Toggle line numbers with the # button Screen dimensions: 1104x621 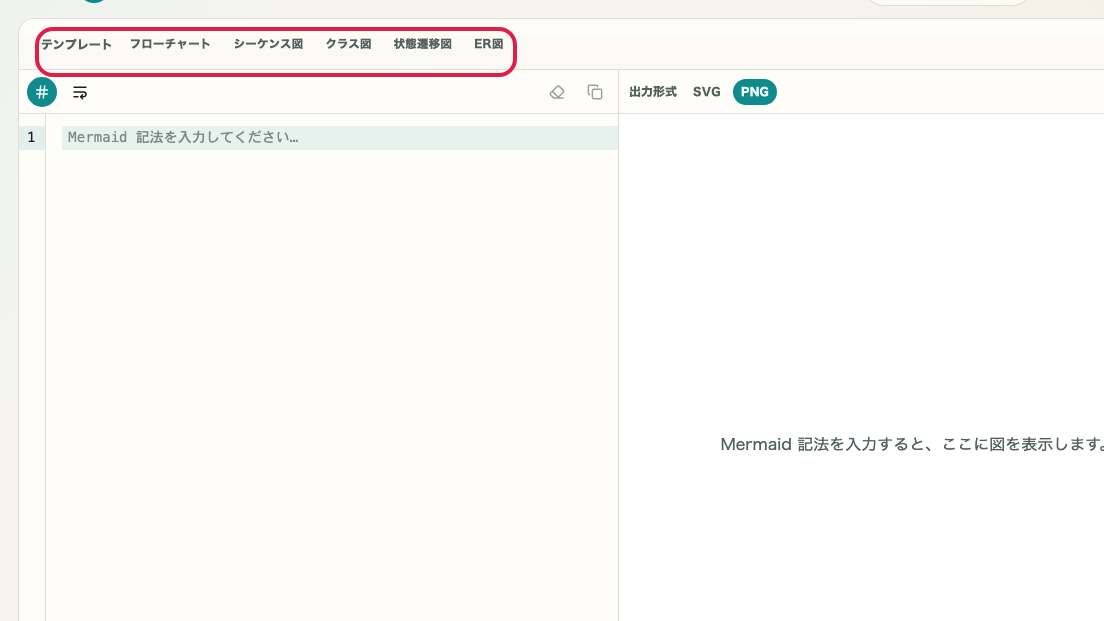[x=42, y=92]
